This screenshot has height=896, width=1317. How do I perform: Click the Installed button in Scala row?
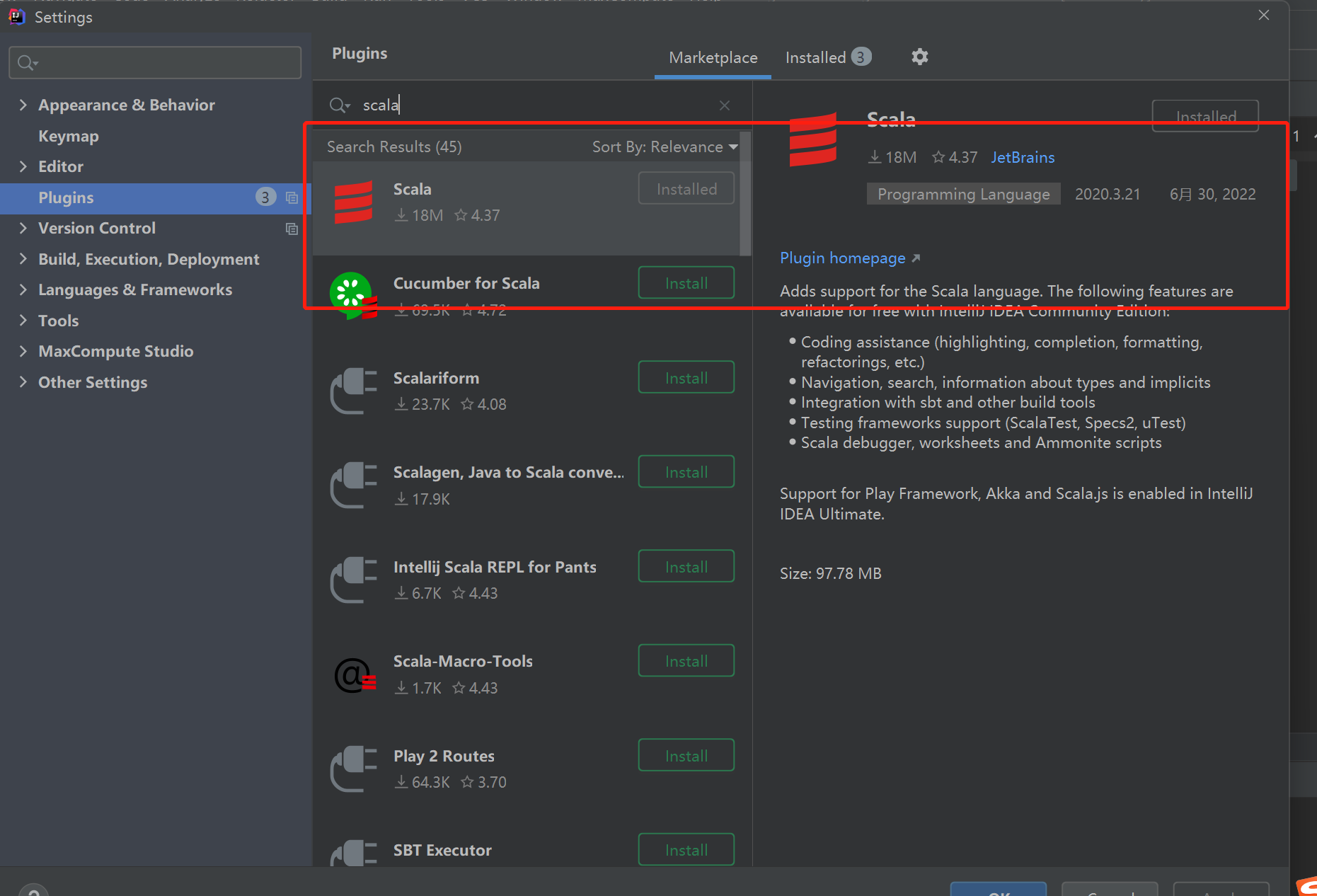[686, 189]
